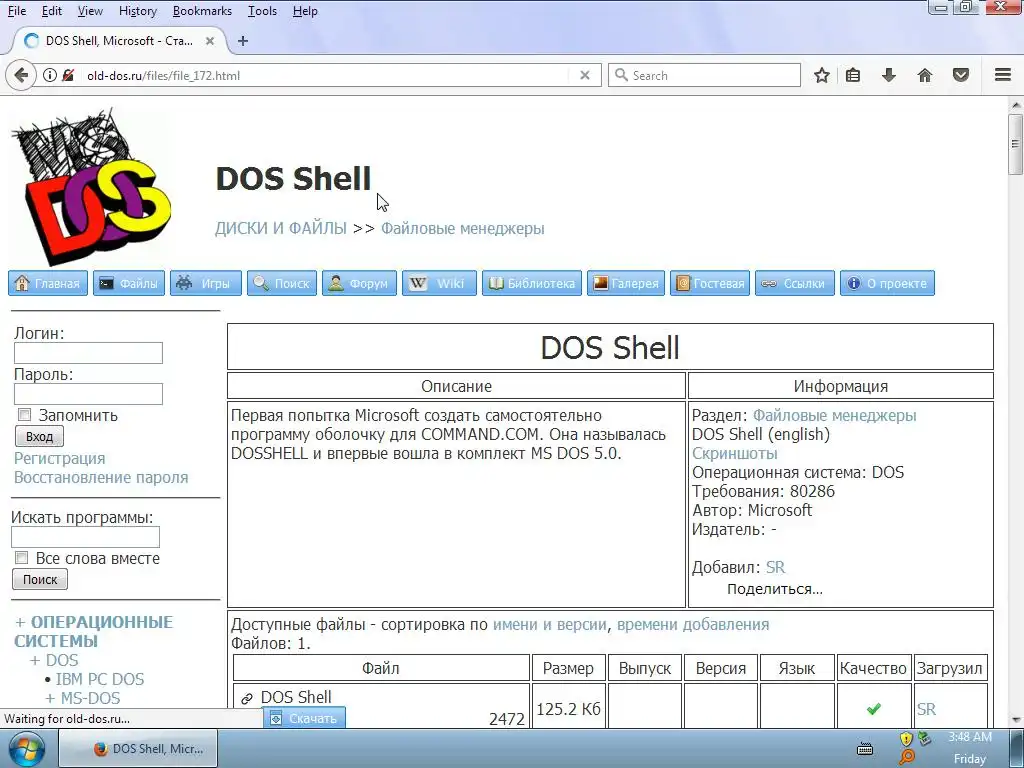The height and width of the screenshot is (768, 1024).
Task: Open the File menu
Action: [x=17, y=11]
